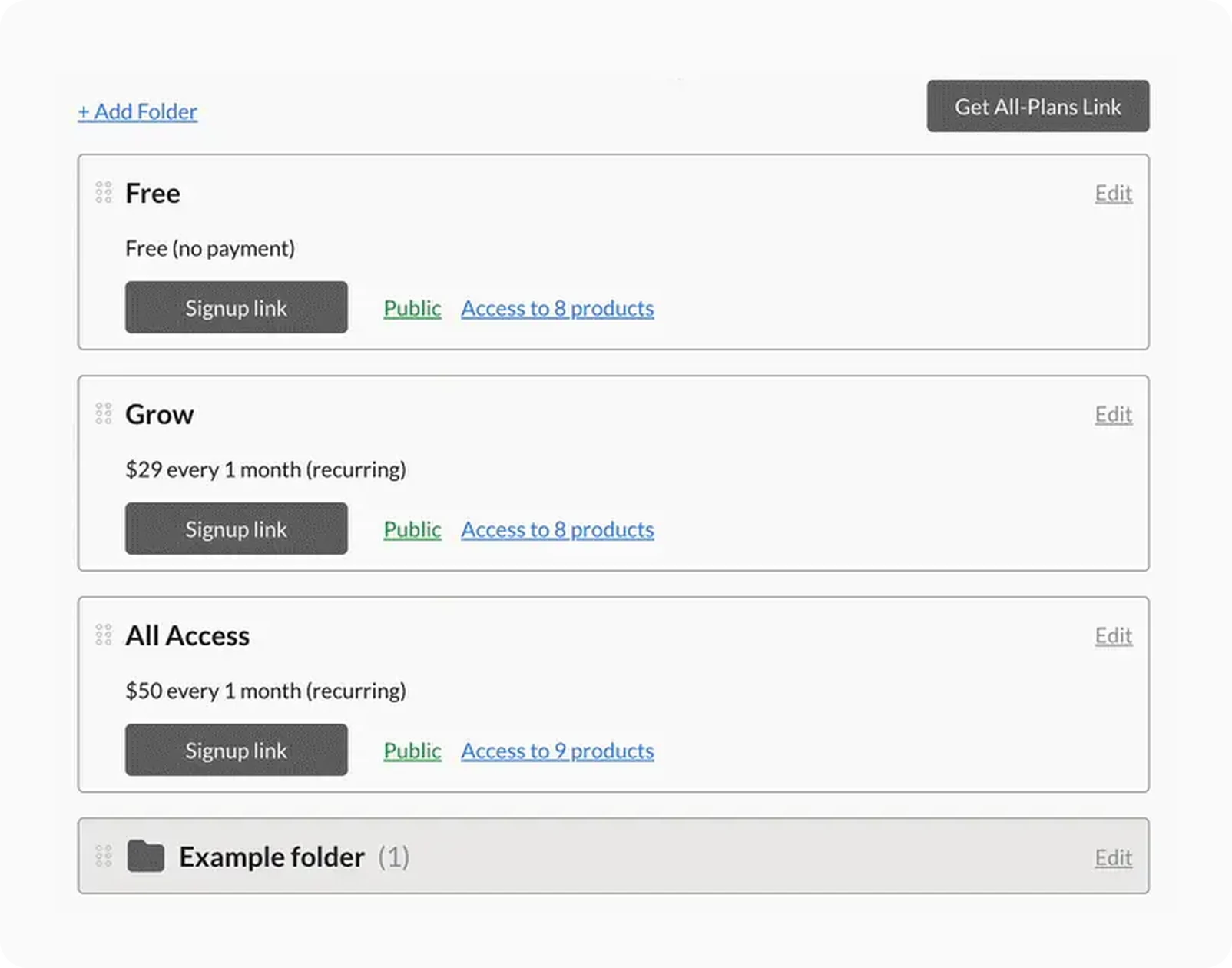Click the drag handle beside Grow plan

coord(104,413)
